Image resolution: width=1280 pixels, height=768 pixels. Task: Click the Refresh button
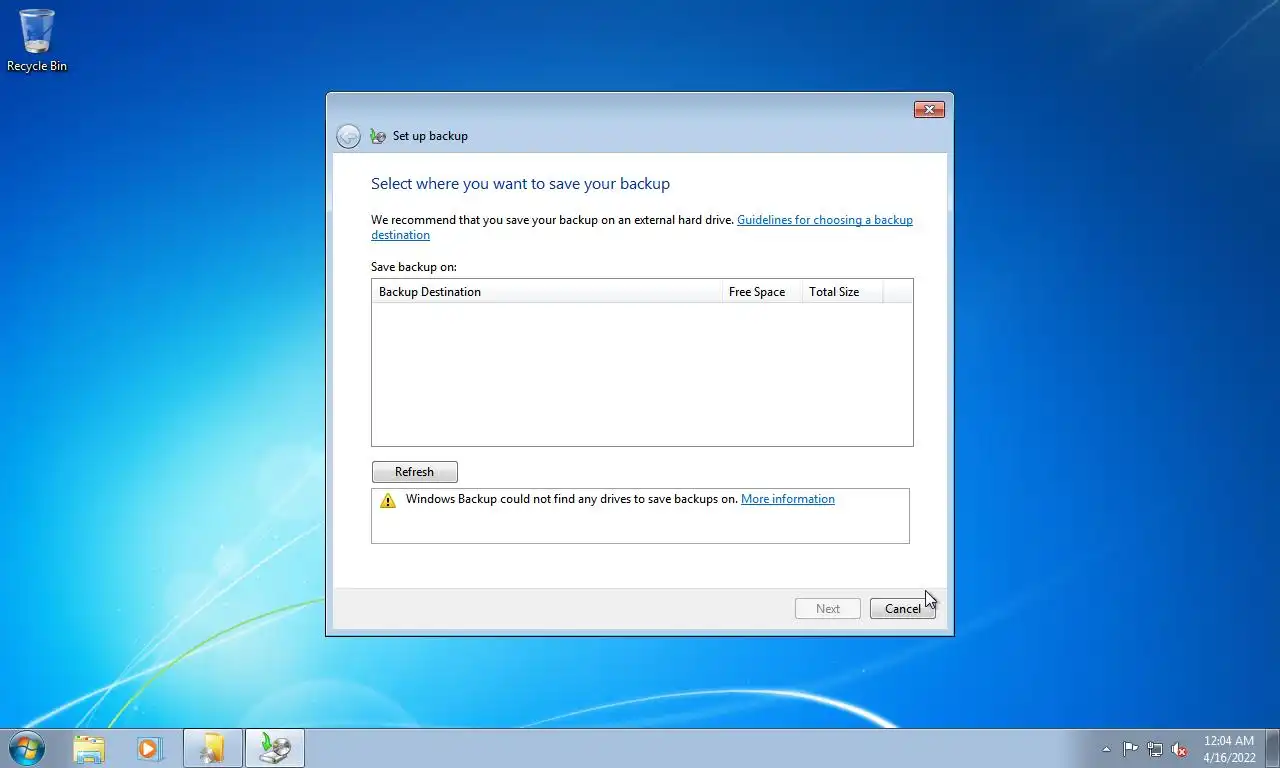(415, 472)
